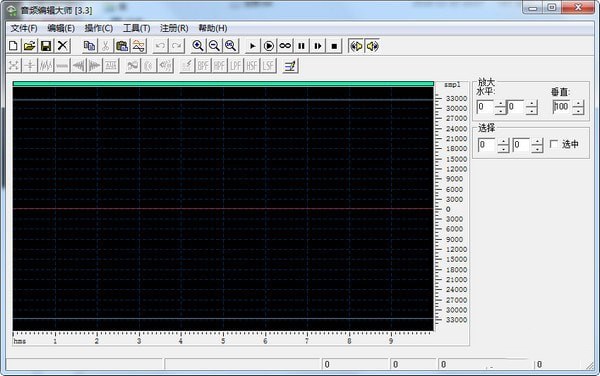Increase first 水平 zoom stepper value
The height and width of the screenshot is (376, 600).
[501, 104]
